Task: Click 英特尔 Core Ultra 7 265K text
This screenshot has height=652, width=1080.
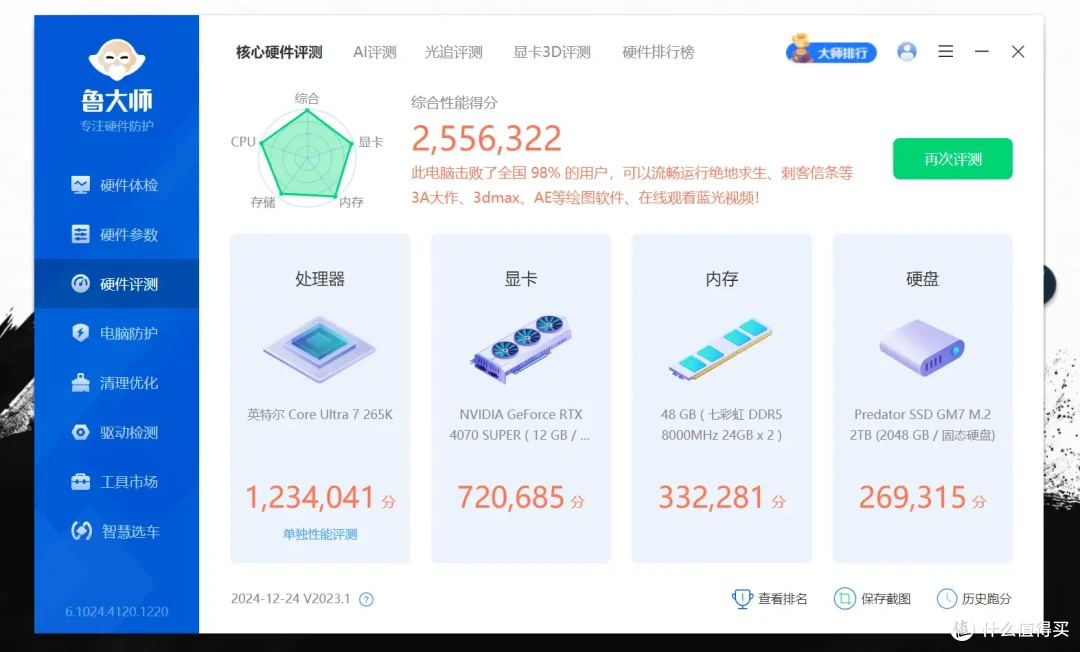Action: click(x=320, y=414)
